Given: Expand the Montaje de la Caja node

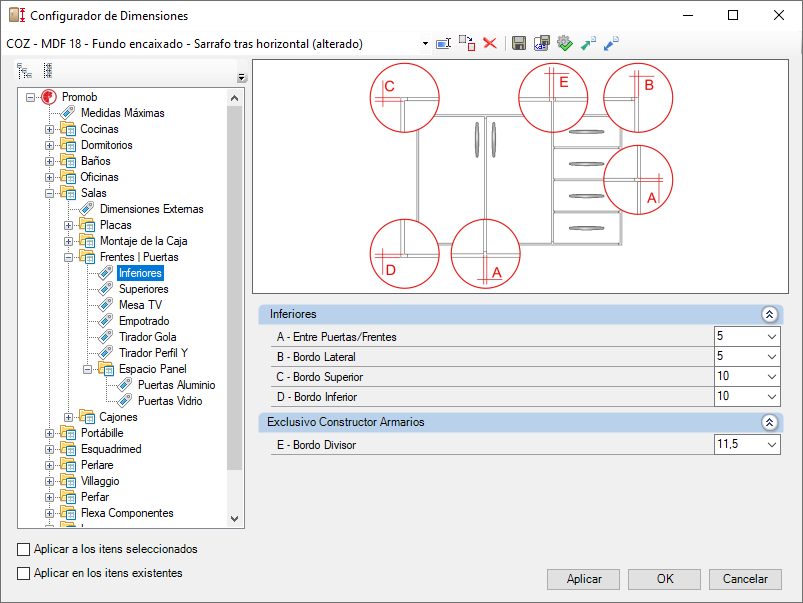Looking at the screenshot, I should pos(68,241).
